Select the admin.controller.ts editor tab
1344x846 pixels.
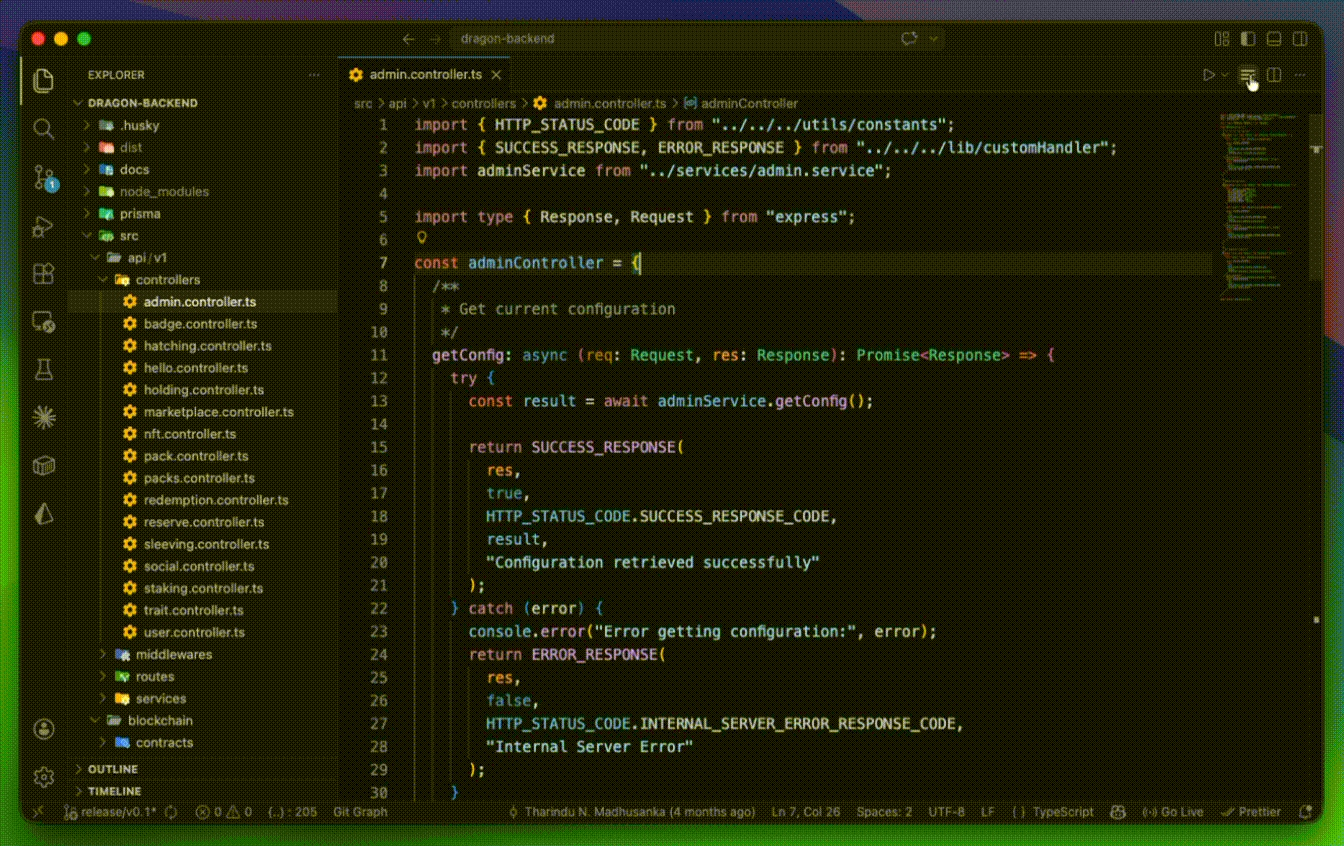(x=425, y=75)
